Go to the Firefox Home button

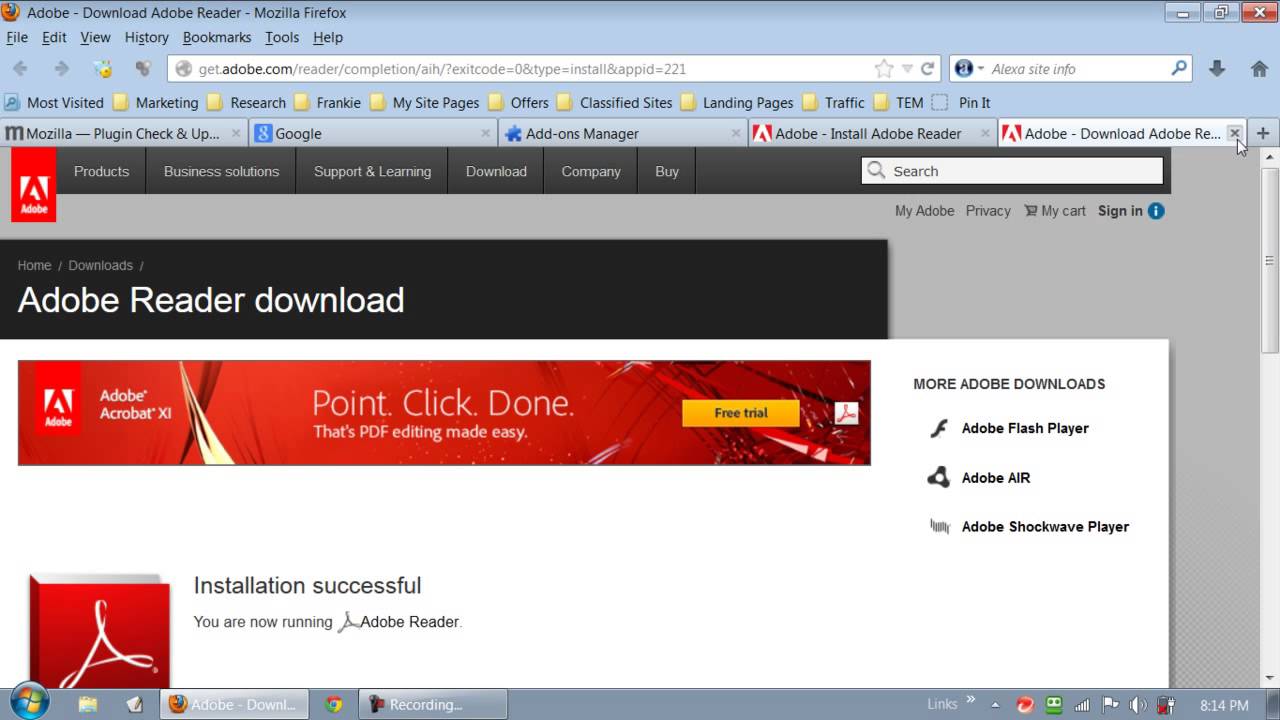[x=1260, y=69]
